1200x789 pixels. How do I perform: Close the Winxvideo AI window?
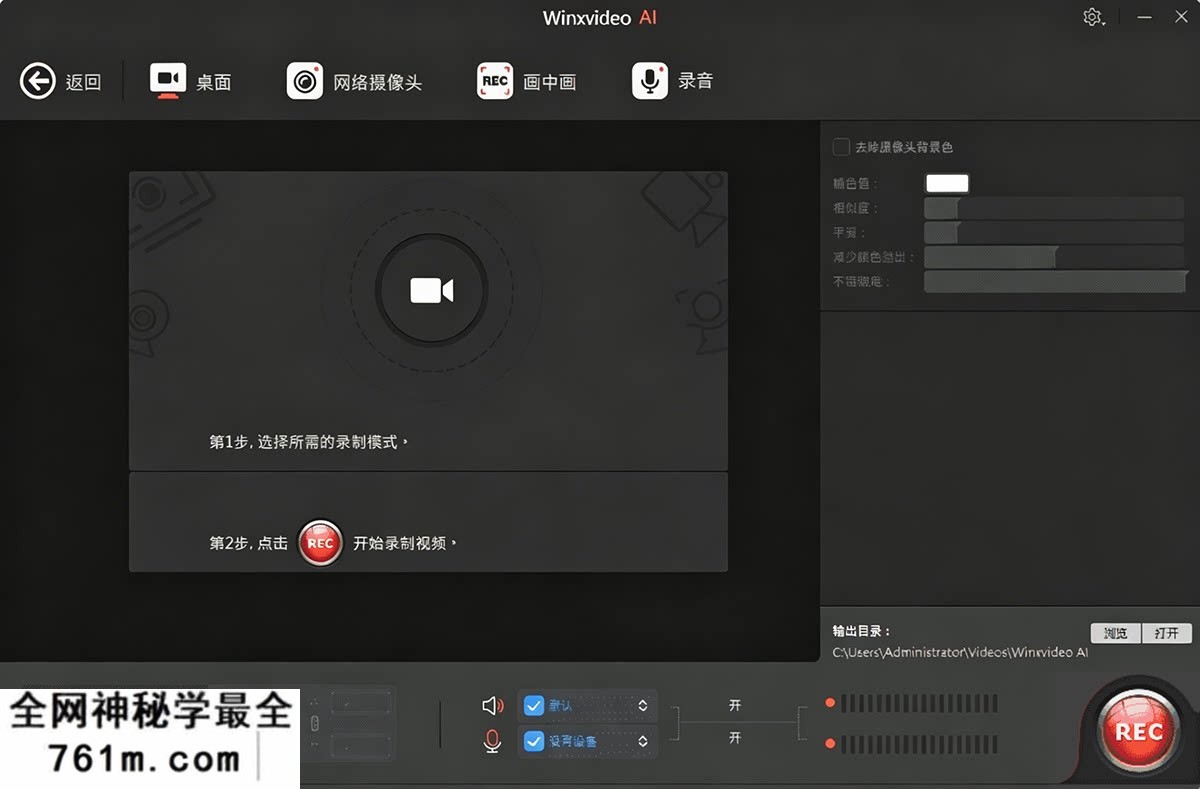[1181, 18]
